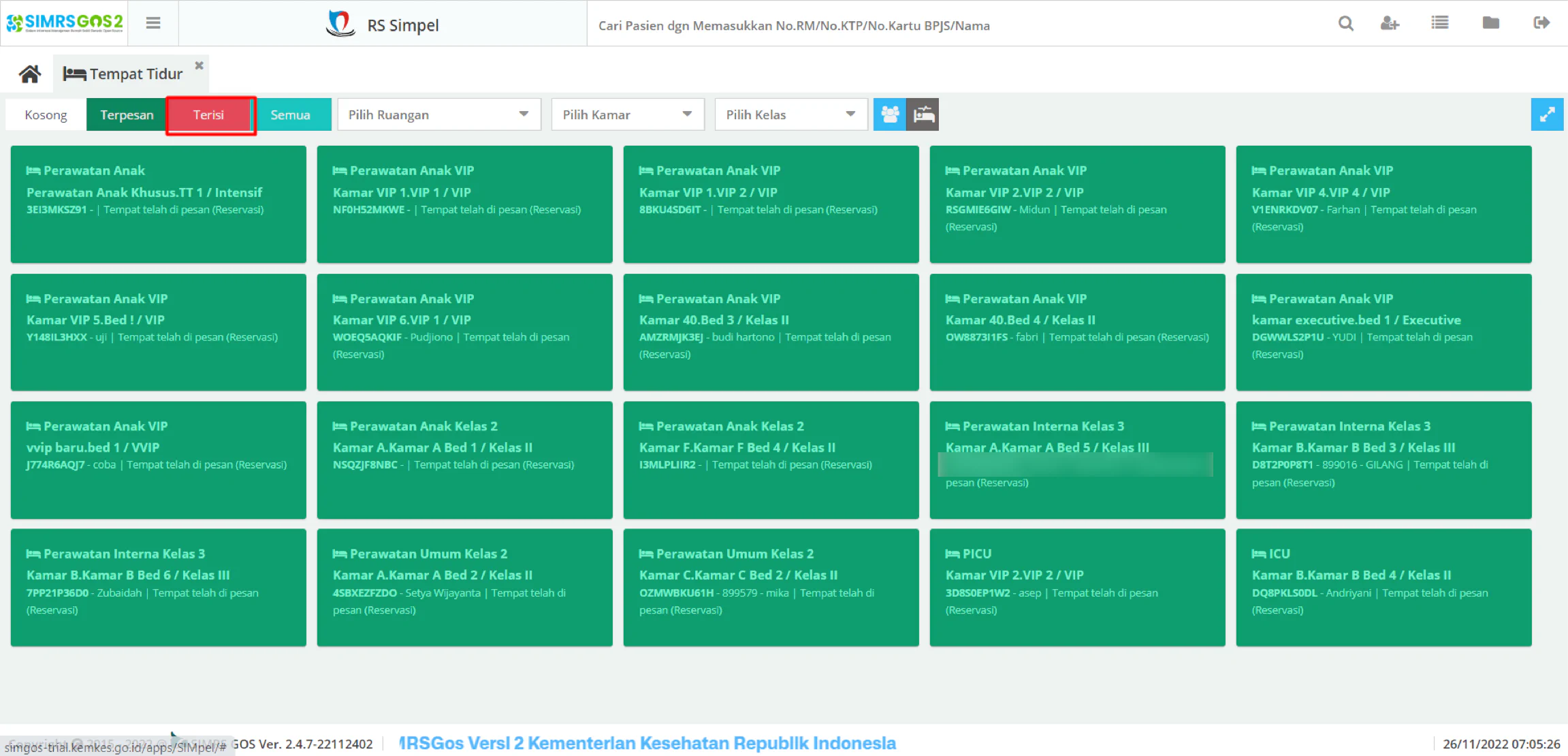1568x756 pixels.
Task: Click the search magnifier icon
Action: tap(1345, 24)
